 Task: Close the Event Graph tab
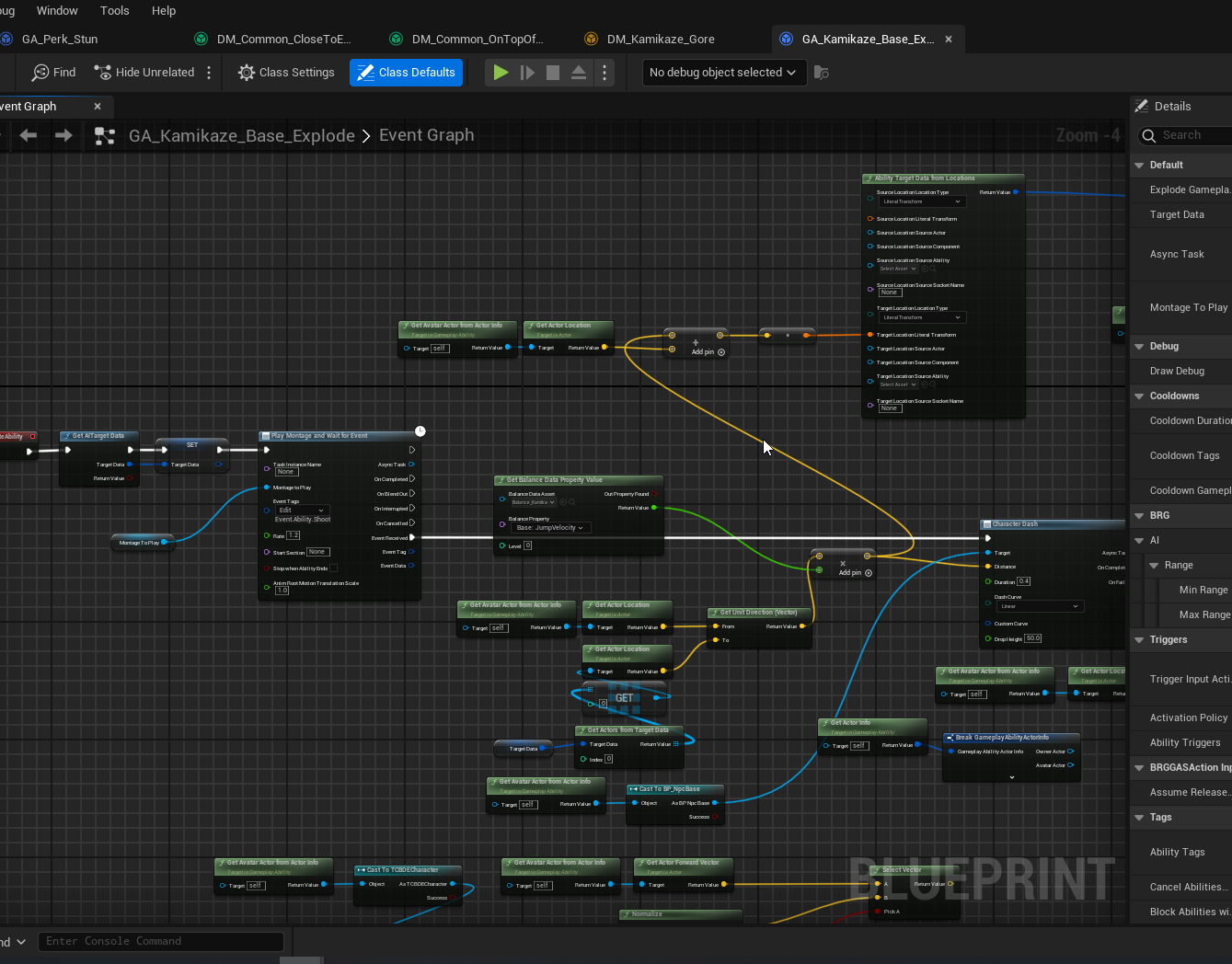coord(98,107)
